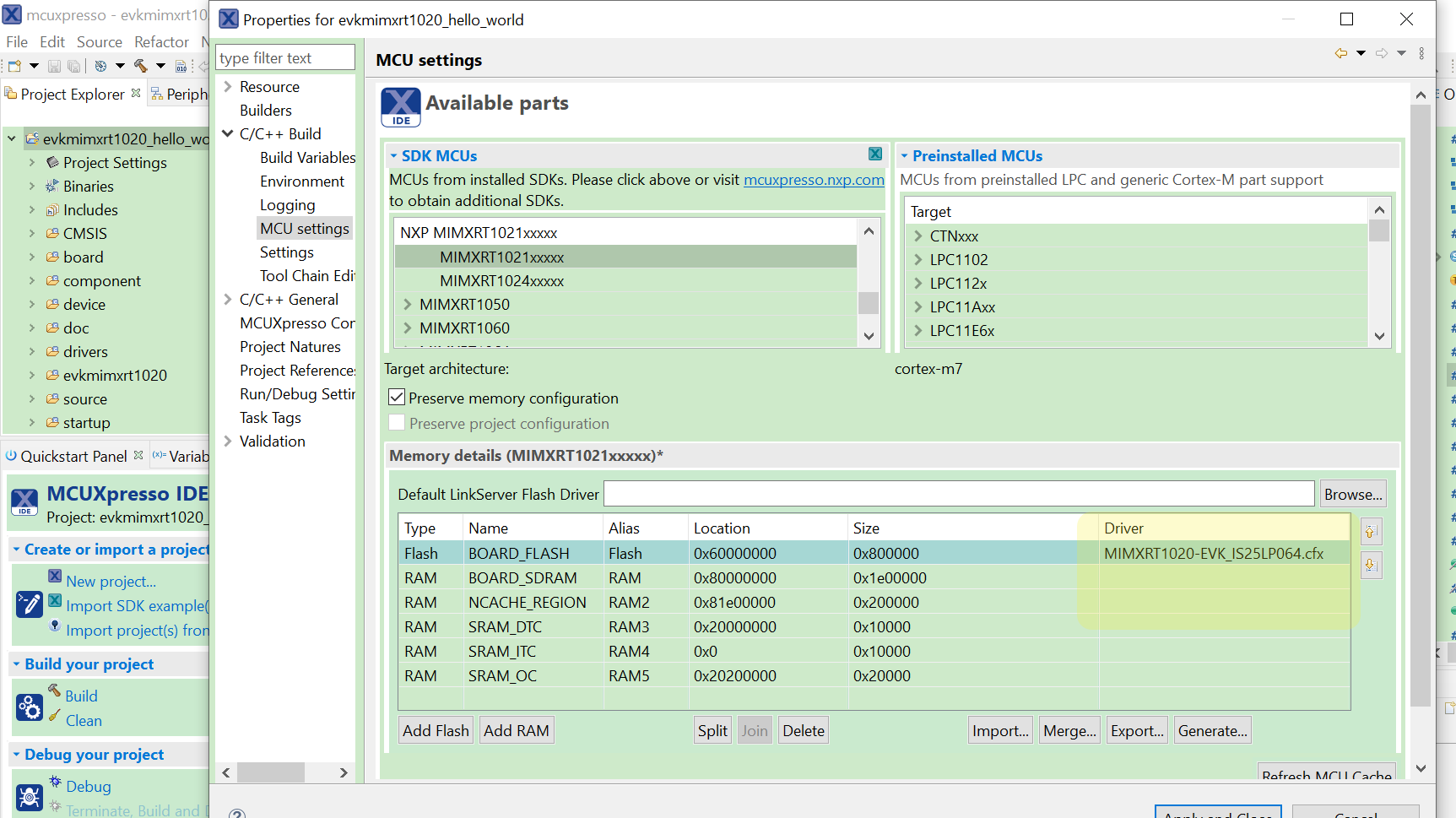Image resolution: width=1456 pixels, height=818 pixels.
Task: Enable Preserve project configuration
Action: pyautogui.click(x=397, y=422)
